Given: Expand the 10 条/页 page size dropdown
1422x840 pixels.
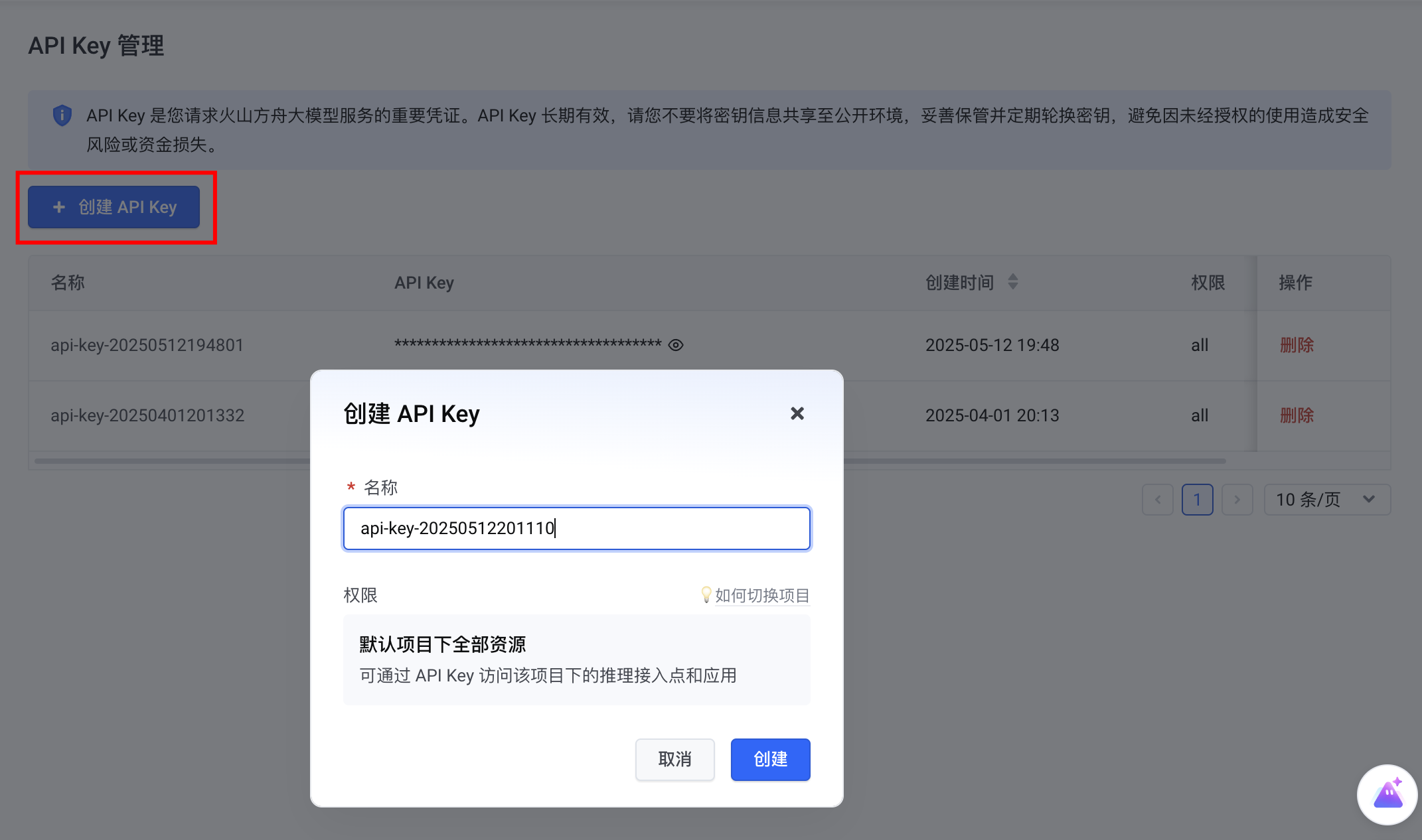Looking at the screenshot, I should point(1326,500).
